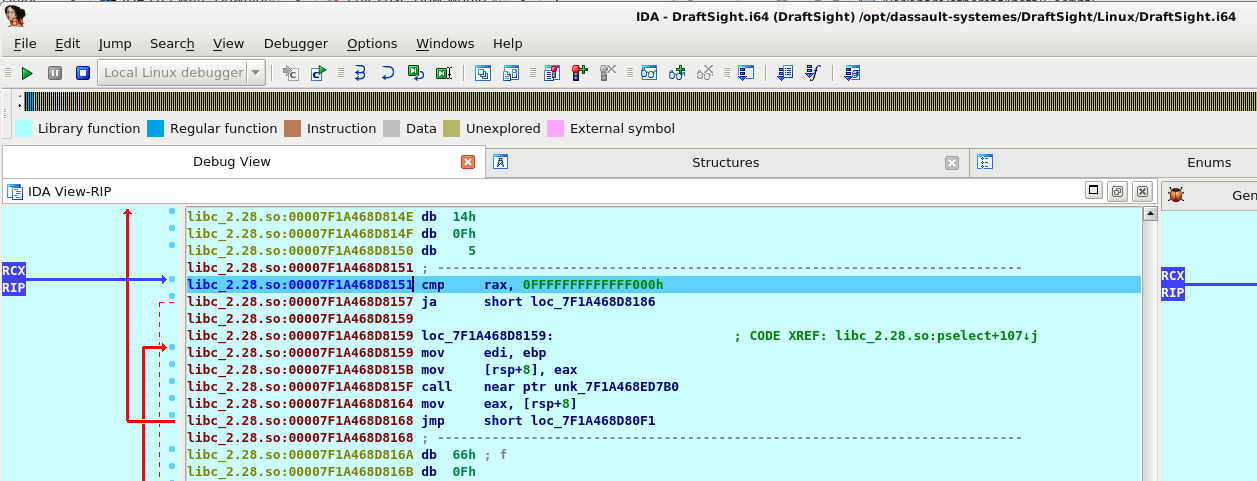Click the Library function color swatch
This screenshot has height=481, width=1257.
click(23, 128)
